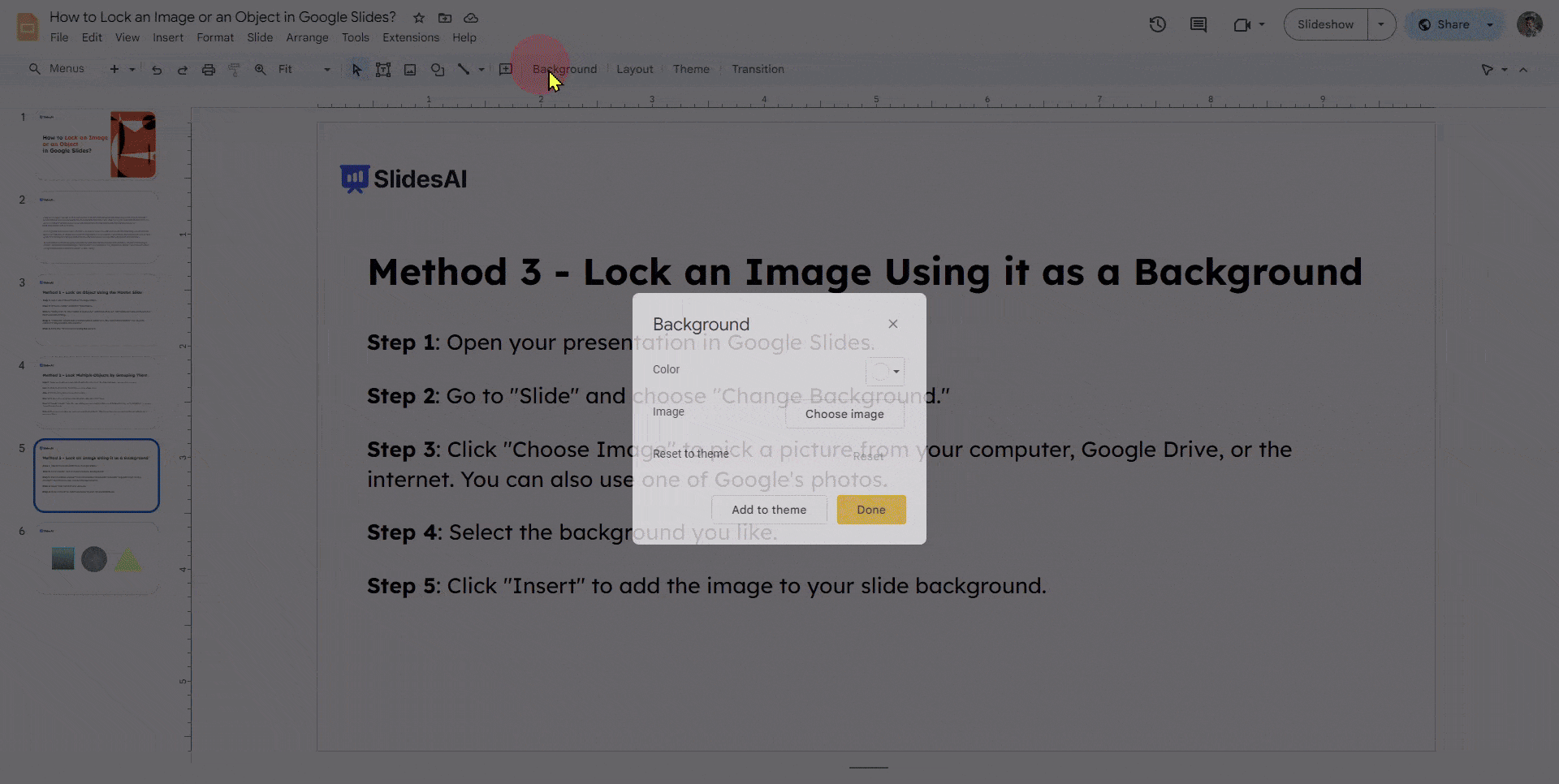Screen dimensions: 1559x784
Task: Click the paint format roller icon
Action: [235, 70]
